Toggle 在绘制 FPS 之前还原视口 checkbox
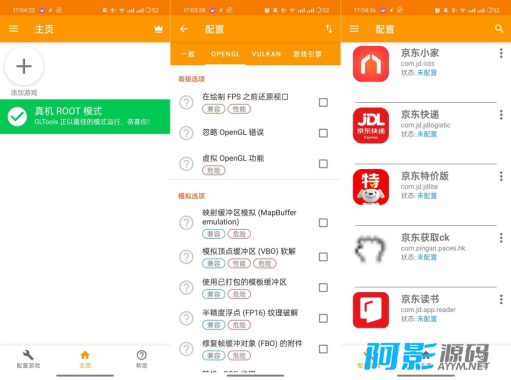Image resolution: width=511 pixels, height=380 pixels. pyautogui.click(x=323, y=102)
